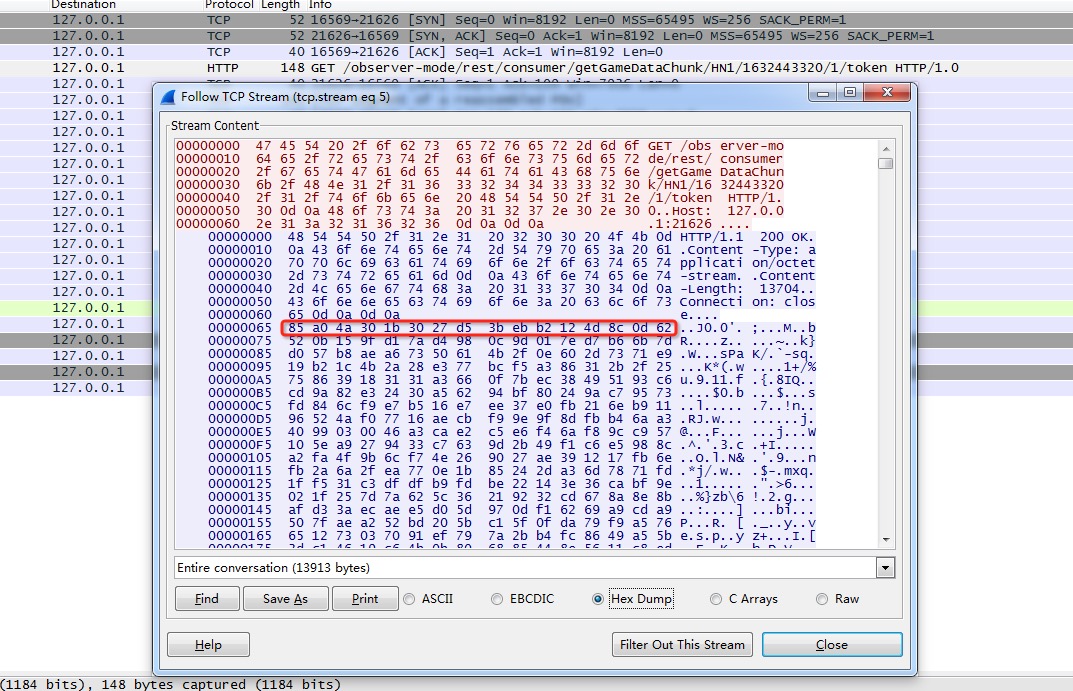This screenshot has height=691, width=1073.
Task: Click the Save As button
Action: [285, 599]
